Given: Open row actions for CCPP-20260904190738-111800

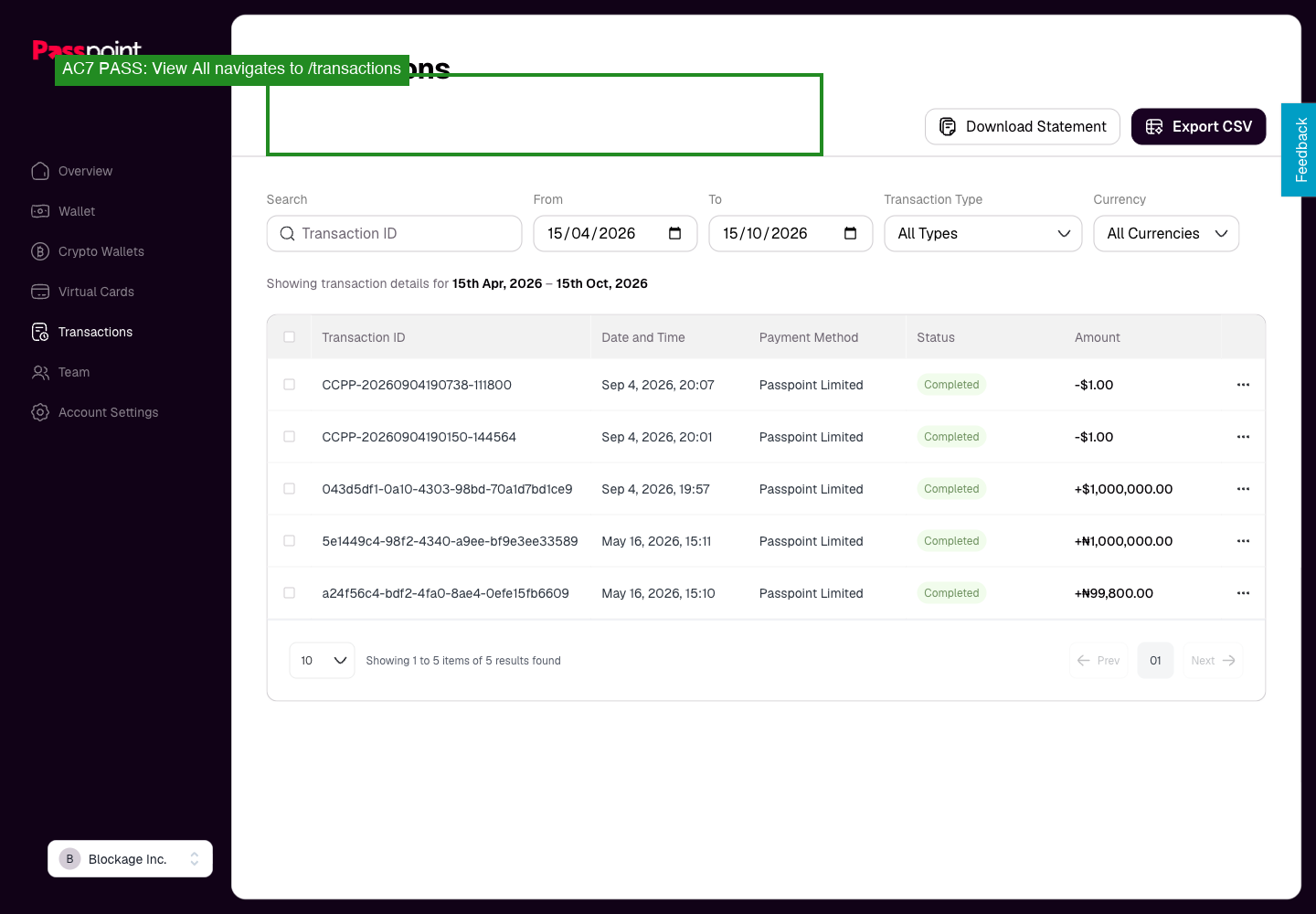Looking at the screenshot, I should 1243,385.
